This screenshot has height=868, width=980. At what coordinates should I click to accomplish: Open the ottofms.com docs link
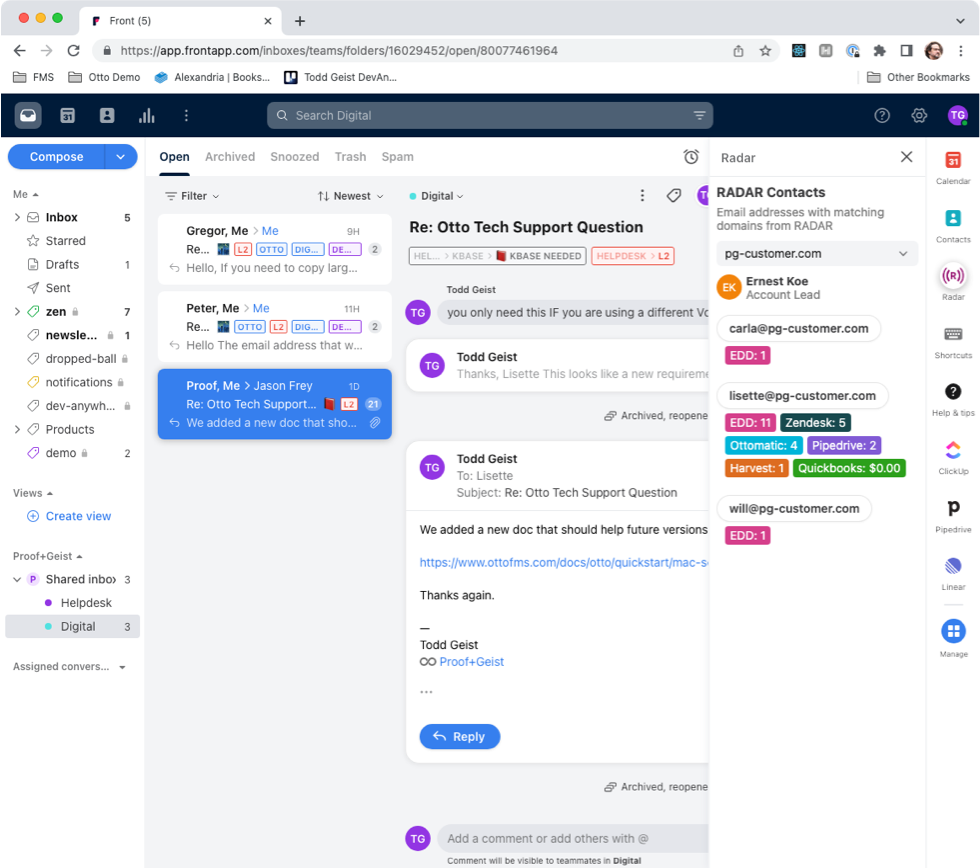563,562
